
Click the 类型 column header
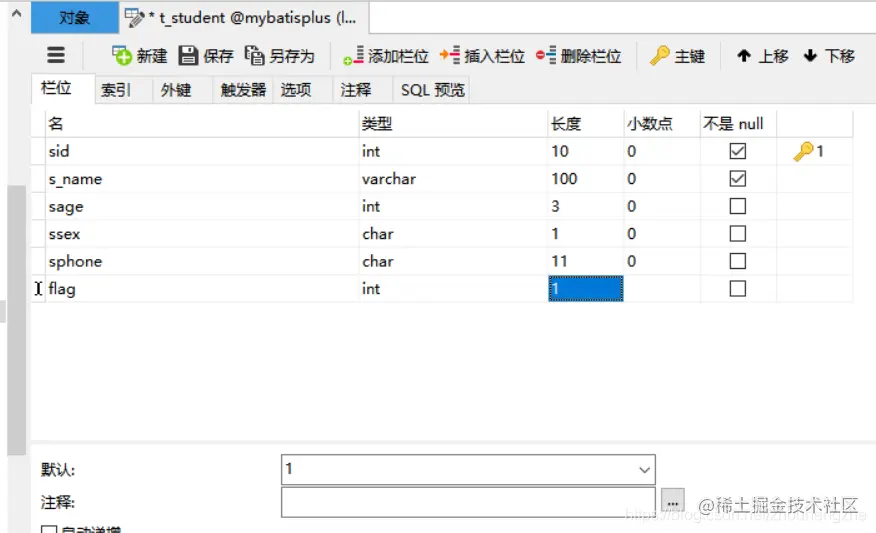[453, 123]
